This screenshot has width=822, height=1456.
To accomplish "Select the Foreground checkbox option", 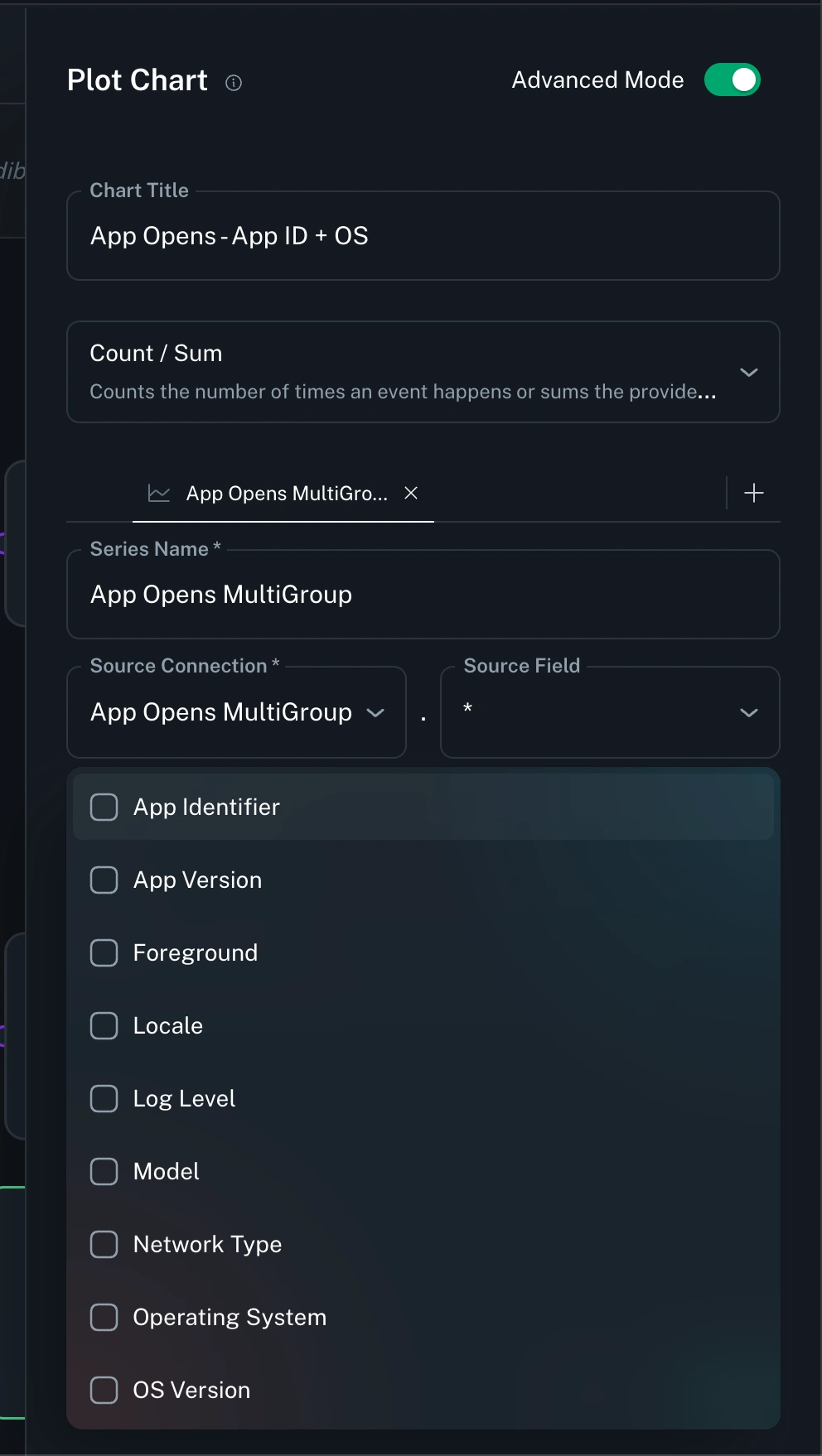I will click(x=104, y=952).
